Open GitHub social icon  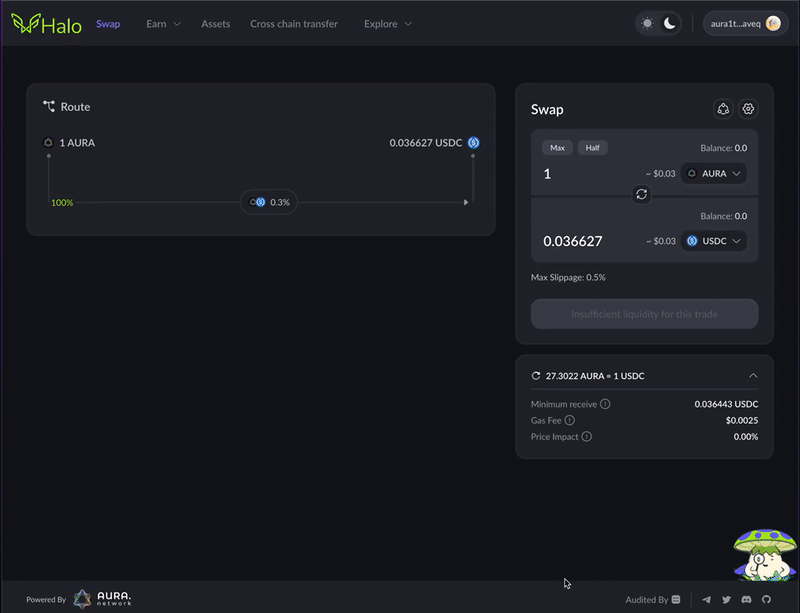click(766, 600)
